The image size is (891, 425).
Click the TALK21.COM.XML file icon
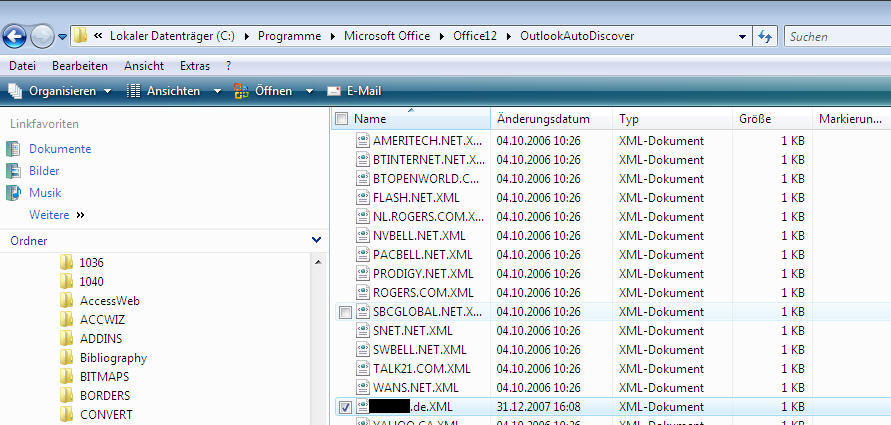[363, 369]
